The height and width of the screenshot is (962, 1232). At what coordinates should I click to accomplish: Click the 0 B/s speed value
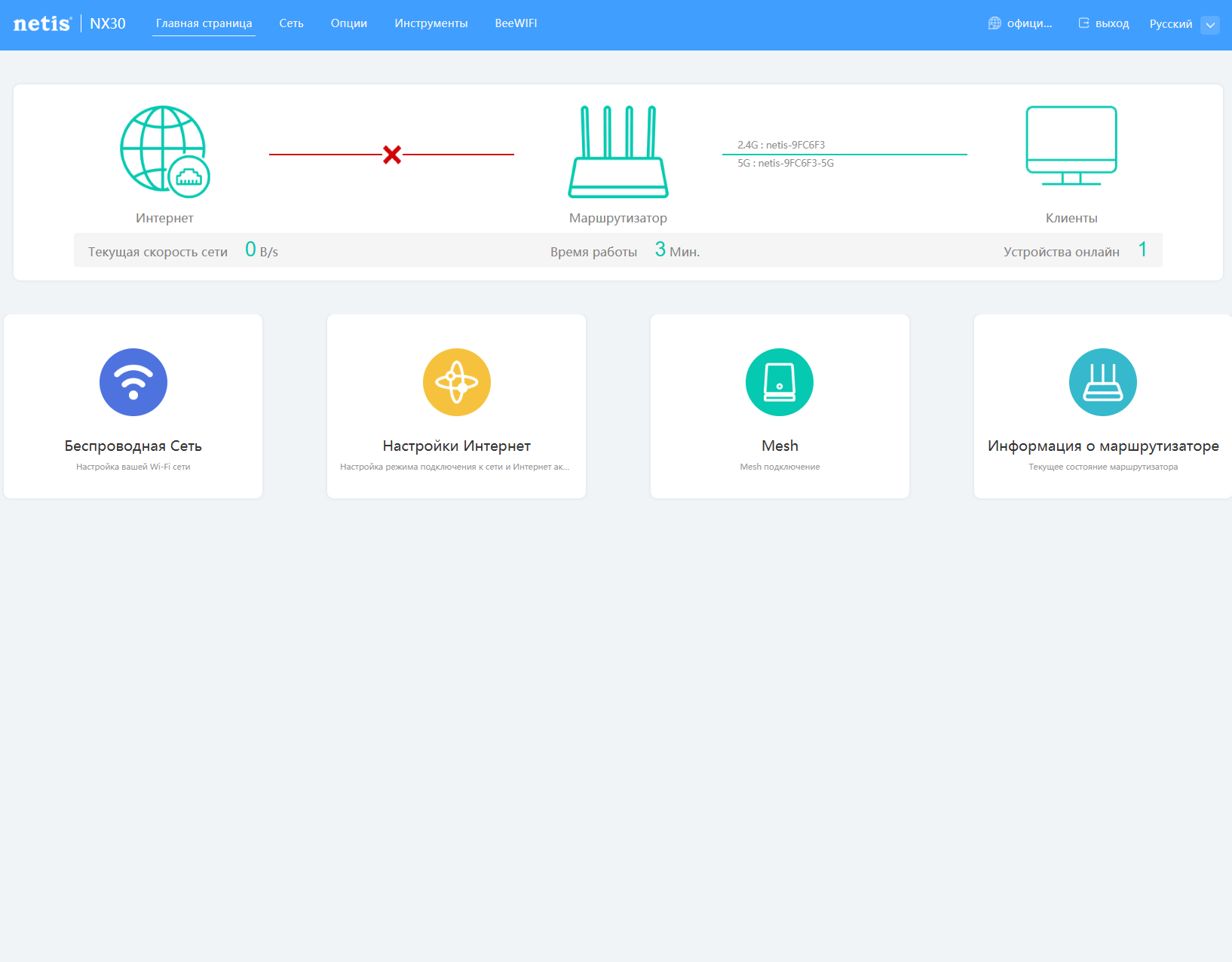coord(262,250)
